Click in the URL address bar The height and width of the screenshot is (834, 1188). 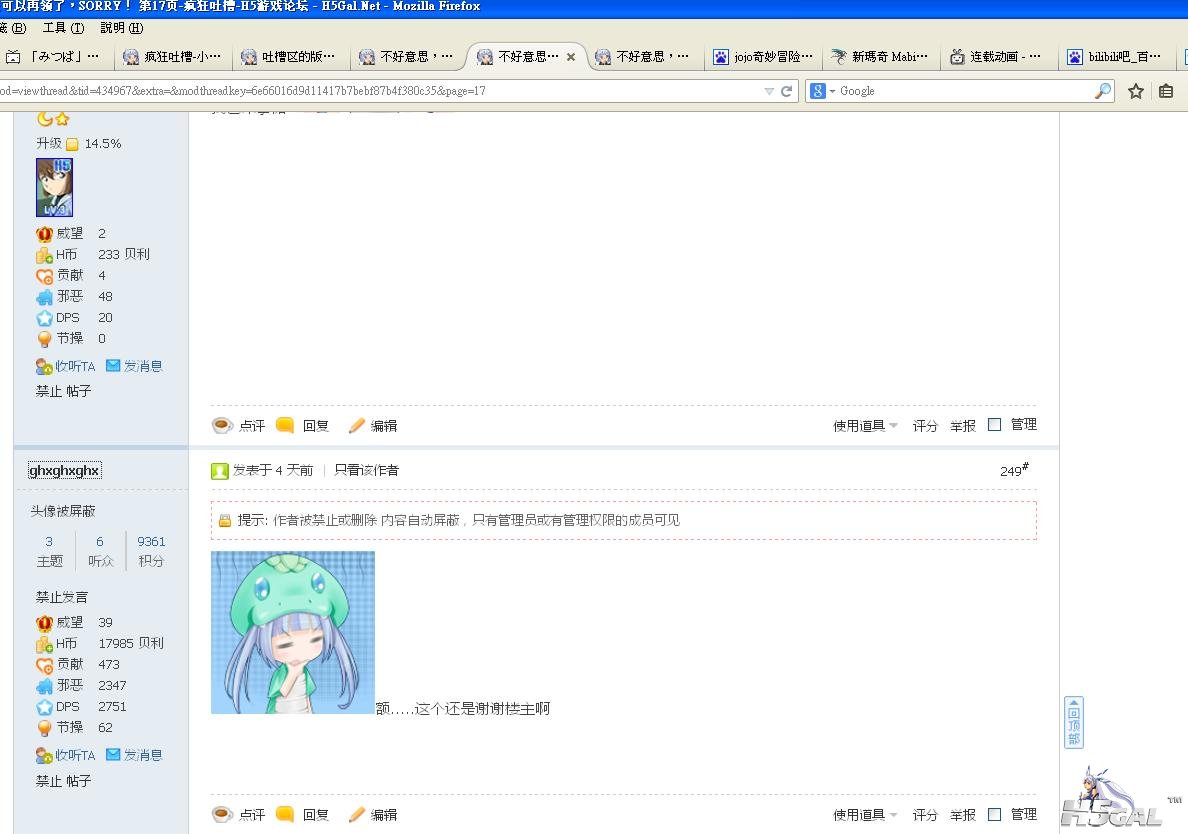click(379, 91)
